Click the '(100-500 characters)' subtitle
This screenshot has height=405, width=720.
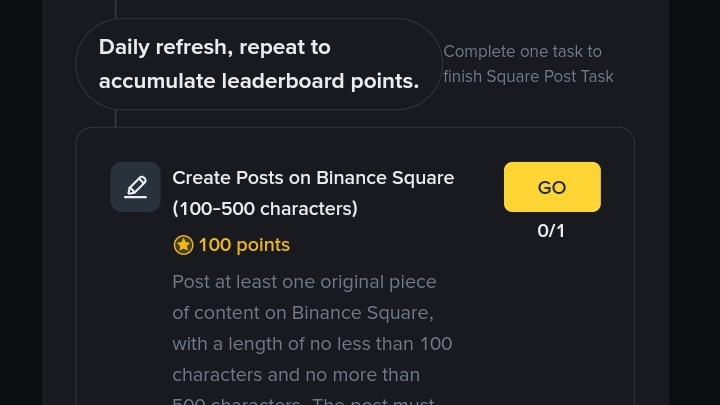(x=264, y=209)
